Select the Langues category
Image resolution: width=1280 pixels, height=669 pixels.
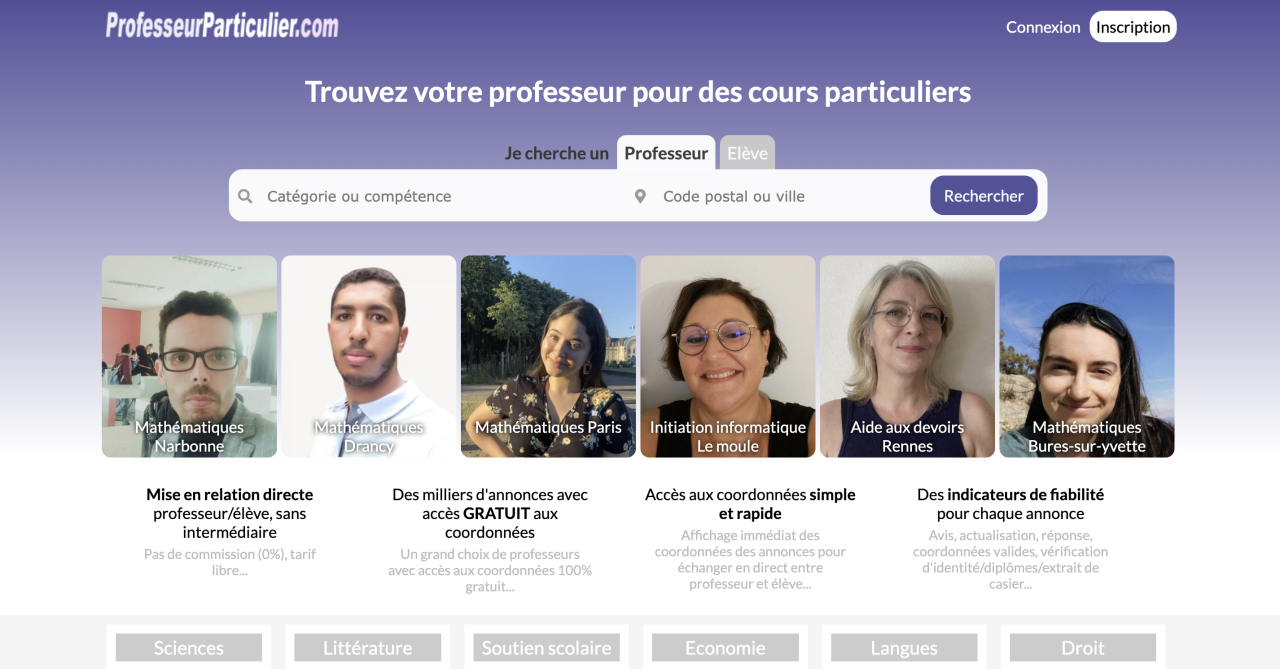[904, 648]
